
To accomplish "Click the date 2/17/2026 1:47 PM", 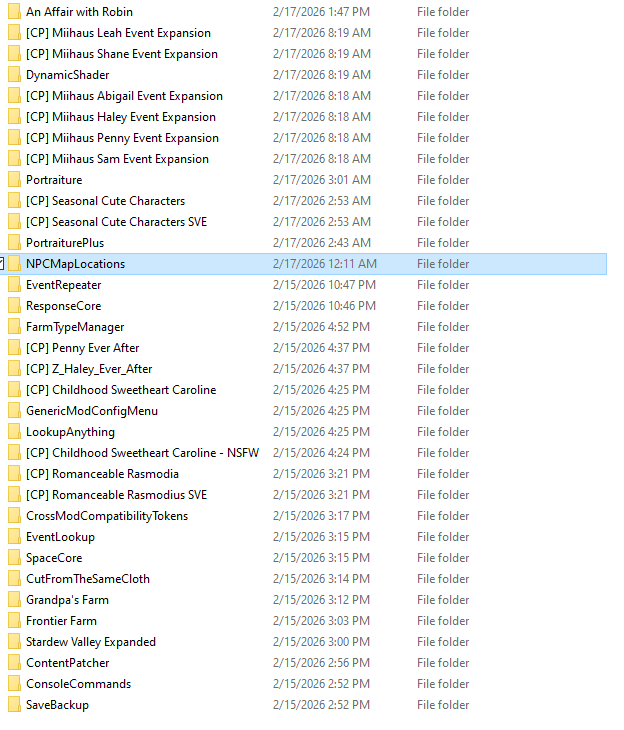I will point(321,12).
